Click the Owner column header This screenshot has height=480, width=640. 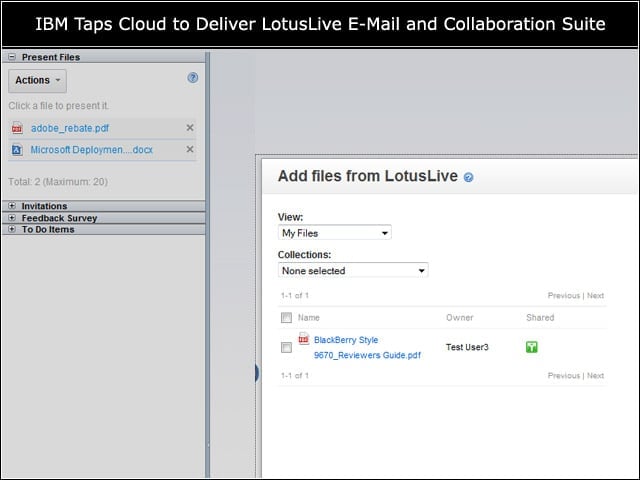(x=460, y=318)
